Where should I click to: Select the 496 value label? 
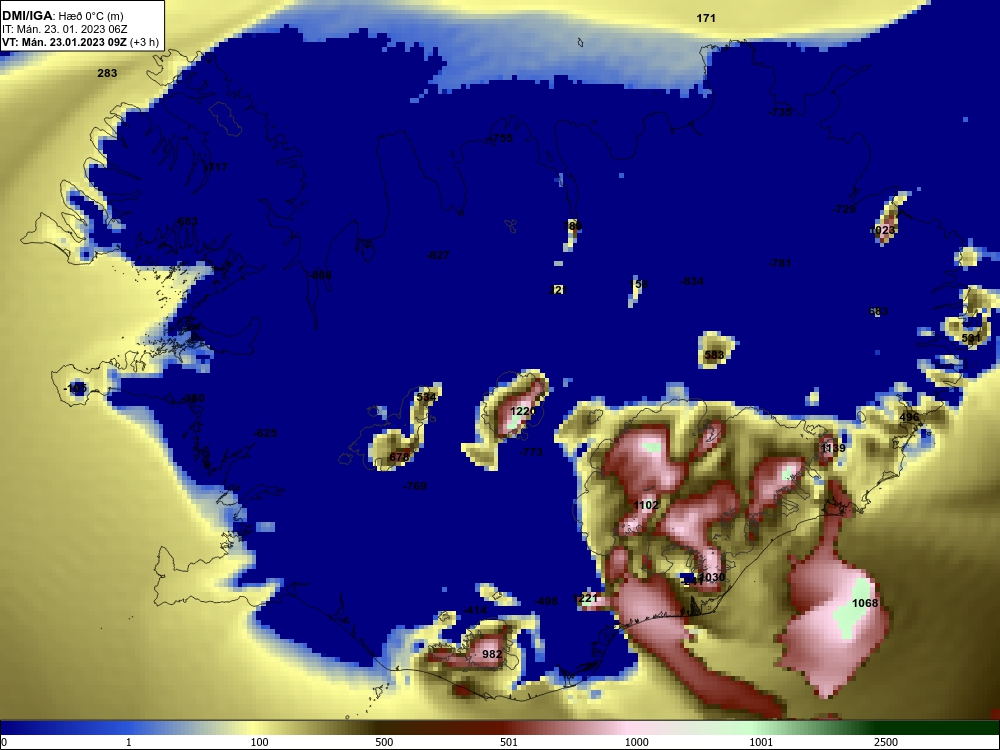pos(909,418)
